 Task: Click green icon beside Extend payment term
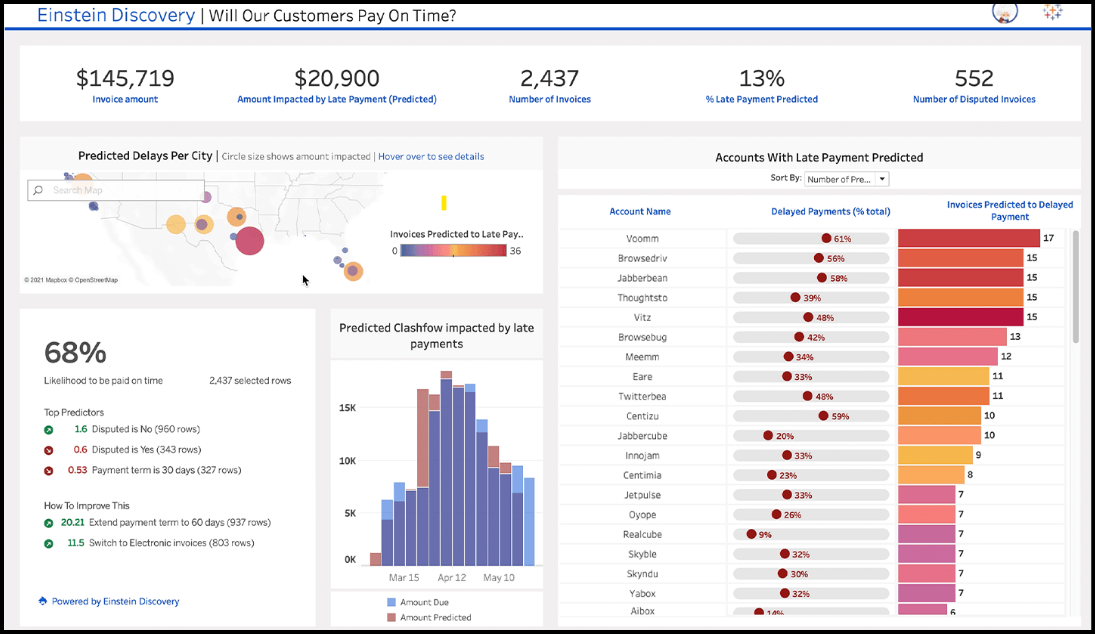[x=48, y=523]
